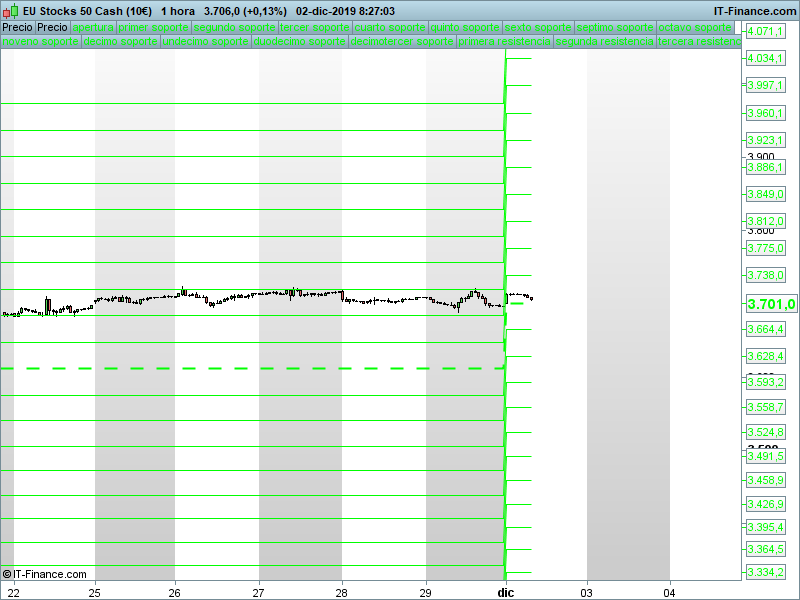The width and height of the screenshot is (800, 600).
Task: Click the 'primer soporte' indicator label
Action: (x=153, y=28)
